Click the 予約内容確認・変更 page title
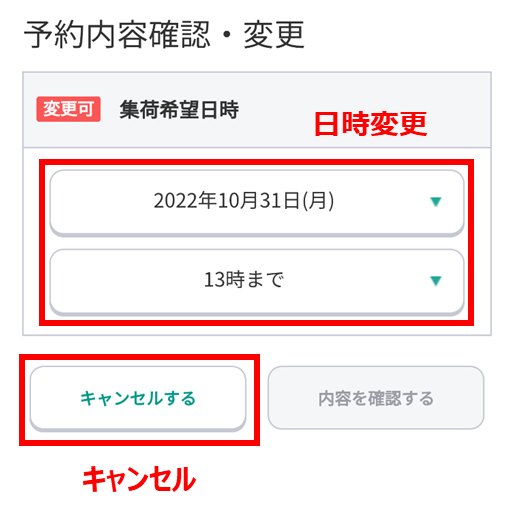 point(164,35)
